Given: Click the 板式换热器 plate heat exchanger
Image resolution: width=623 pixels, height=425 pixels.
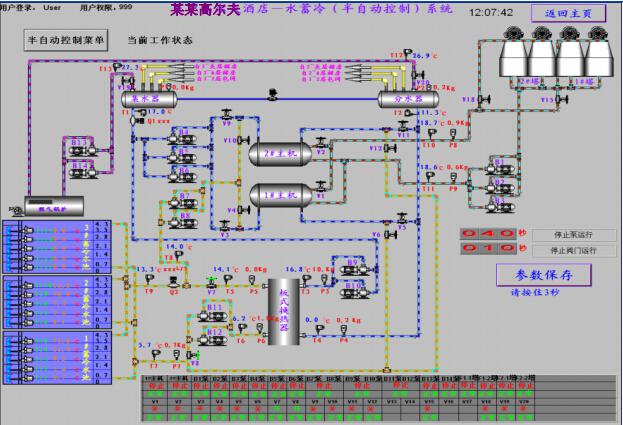Looking at the screenshot, I should 284,311.
